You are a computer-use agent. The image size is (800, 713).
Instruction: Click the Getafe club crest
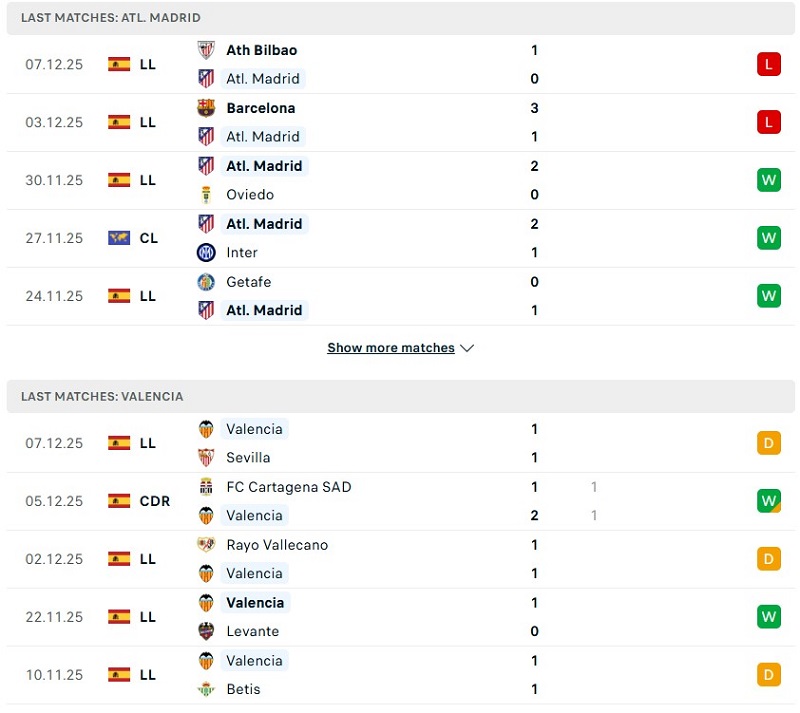tap(206, 282)
